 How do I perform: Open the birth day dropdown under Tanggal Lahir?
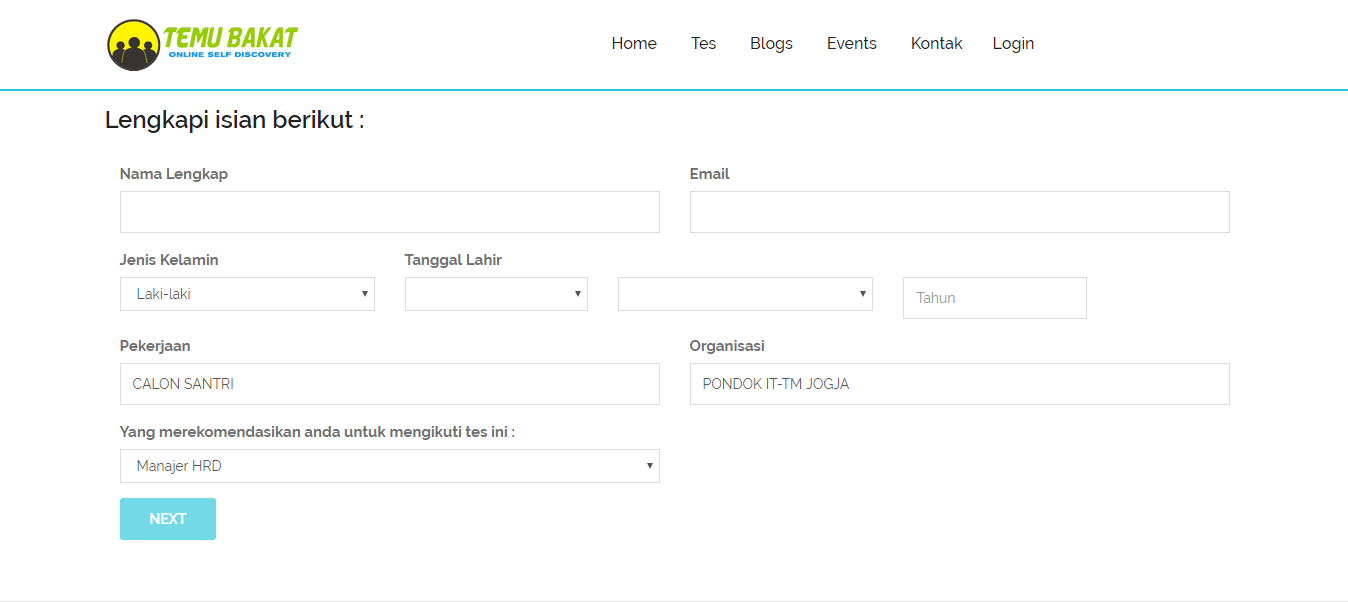[x=495, y=294]
